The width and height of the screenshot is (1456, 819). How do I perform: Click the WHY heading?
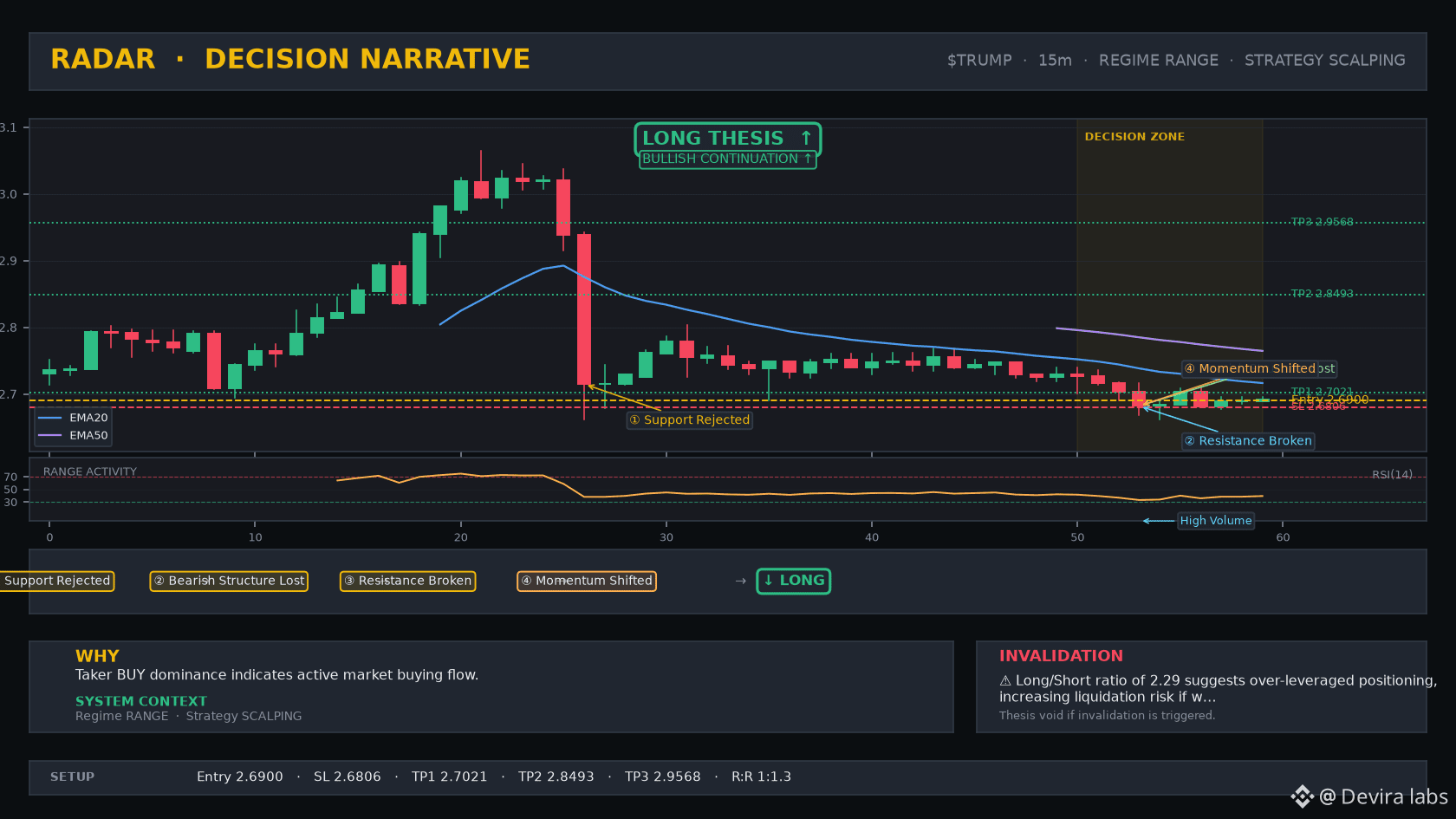97,656
